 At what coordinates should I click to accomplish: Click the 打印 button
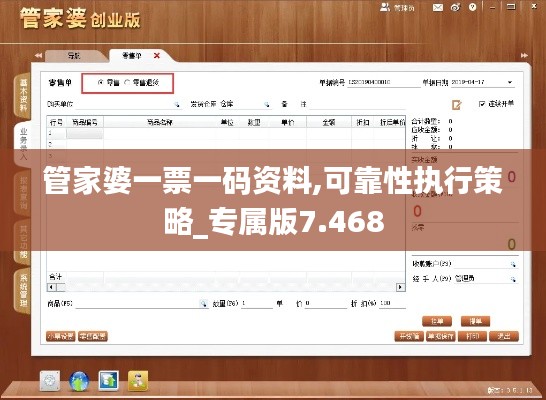point(472,336)
